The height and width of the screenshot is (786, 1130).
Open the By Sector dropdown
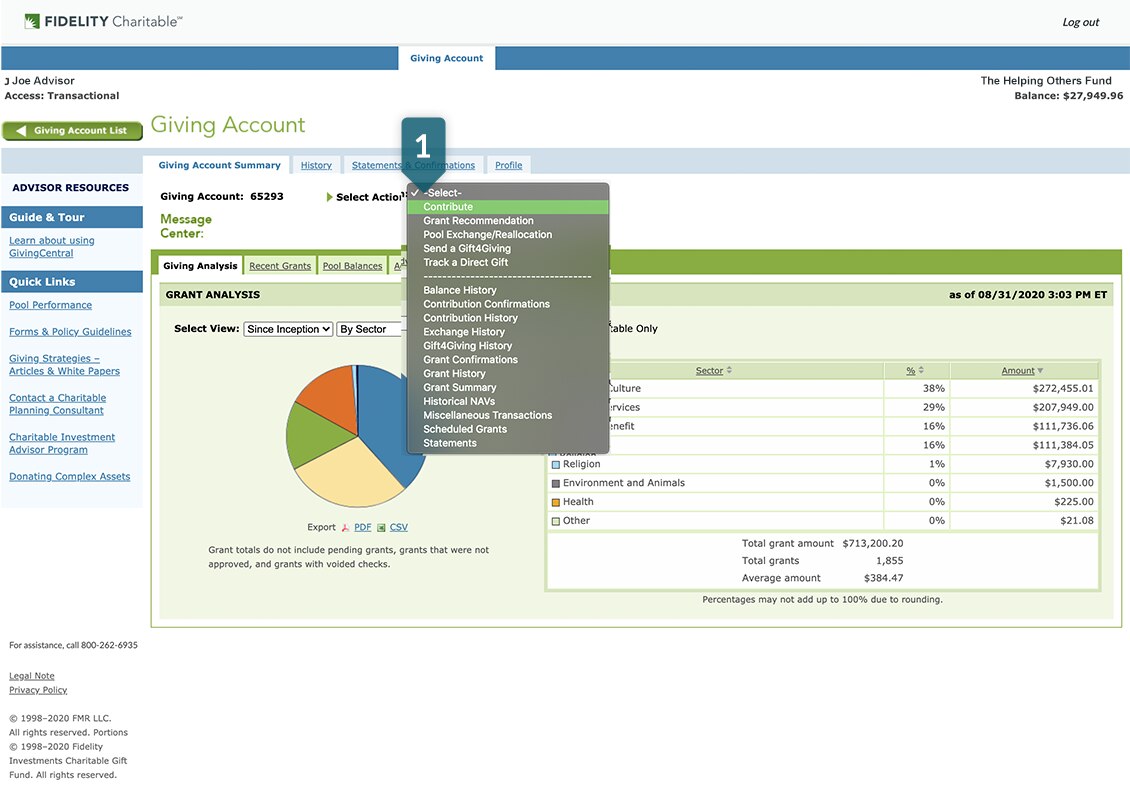[x=369, y=329]
